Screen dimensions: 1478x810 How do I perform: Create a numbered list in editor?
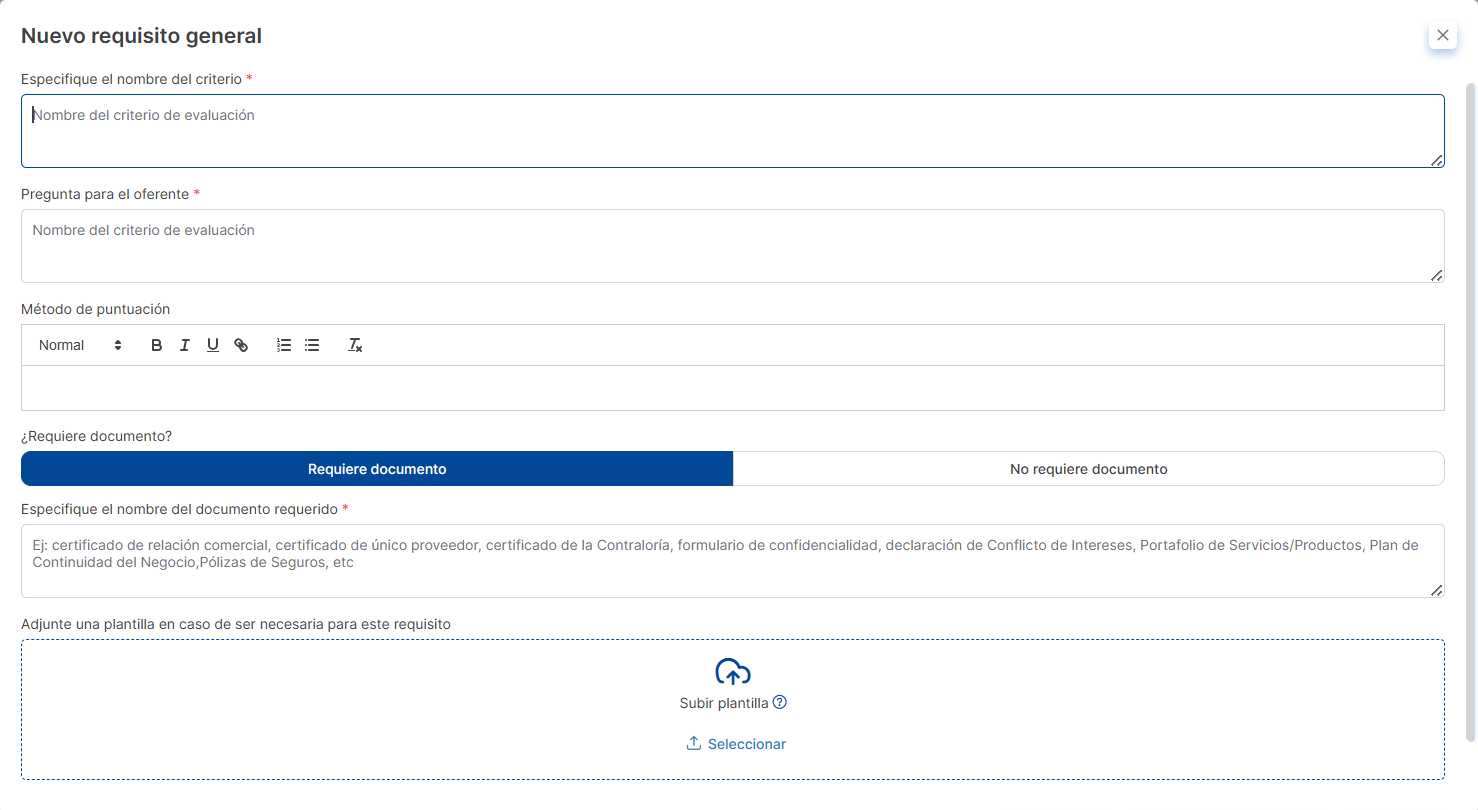tap(284, 345)
